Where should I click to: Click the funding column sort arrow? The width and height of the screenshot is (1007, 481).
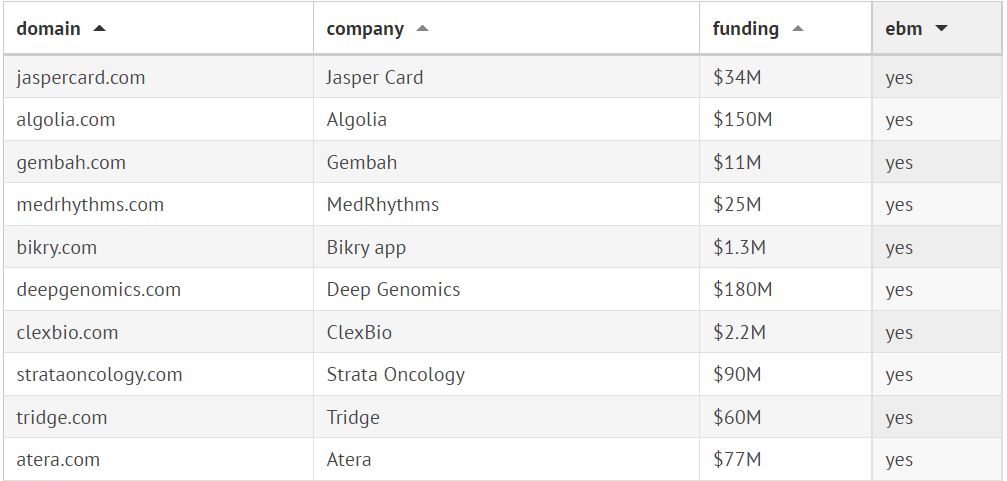click(x=797, y=29)
